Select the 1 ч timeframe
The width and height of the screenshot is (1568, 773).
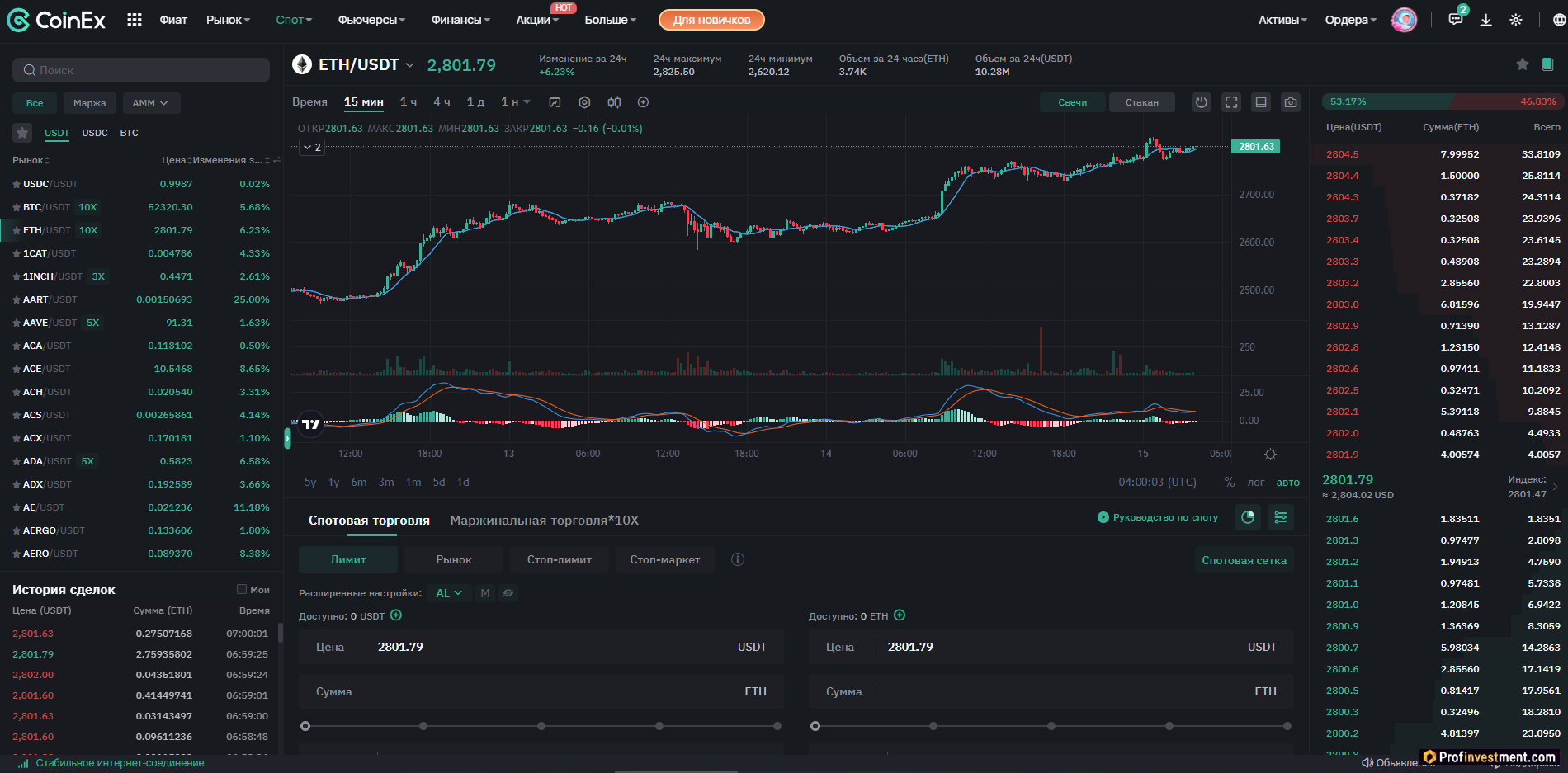click(x=409, y=102)
